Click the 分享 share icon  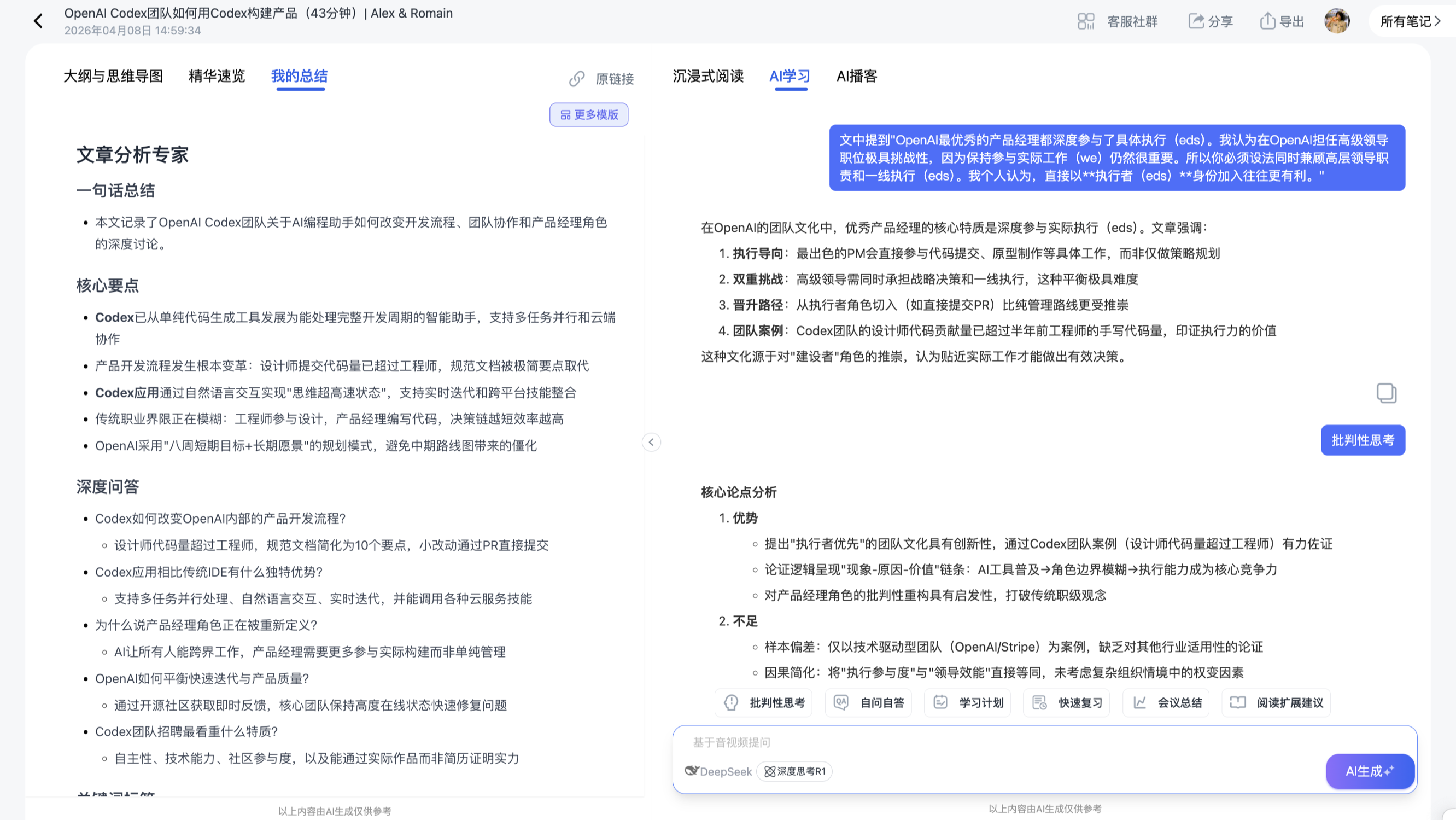[x=1196, y=21]
